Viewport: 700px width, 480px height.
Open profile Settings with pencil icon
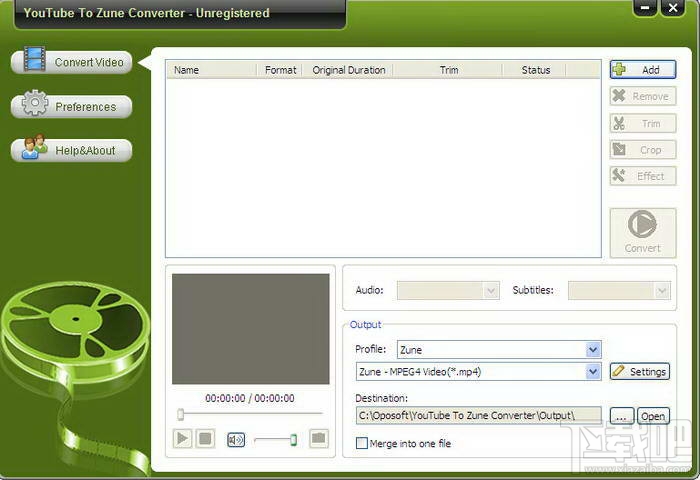(640, 371)
